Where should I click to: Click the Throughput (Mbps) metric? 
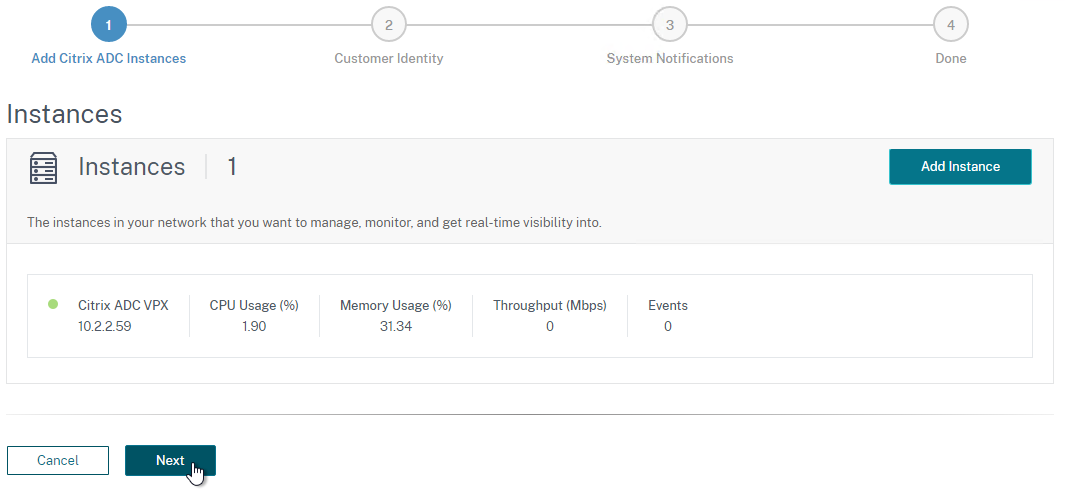pyautogui.click(x=549, y=316)
